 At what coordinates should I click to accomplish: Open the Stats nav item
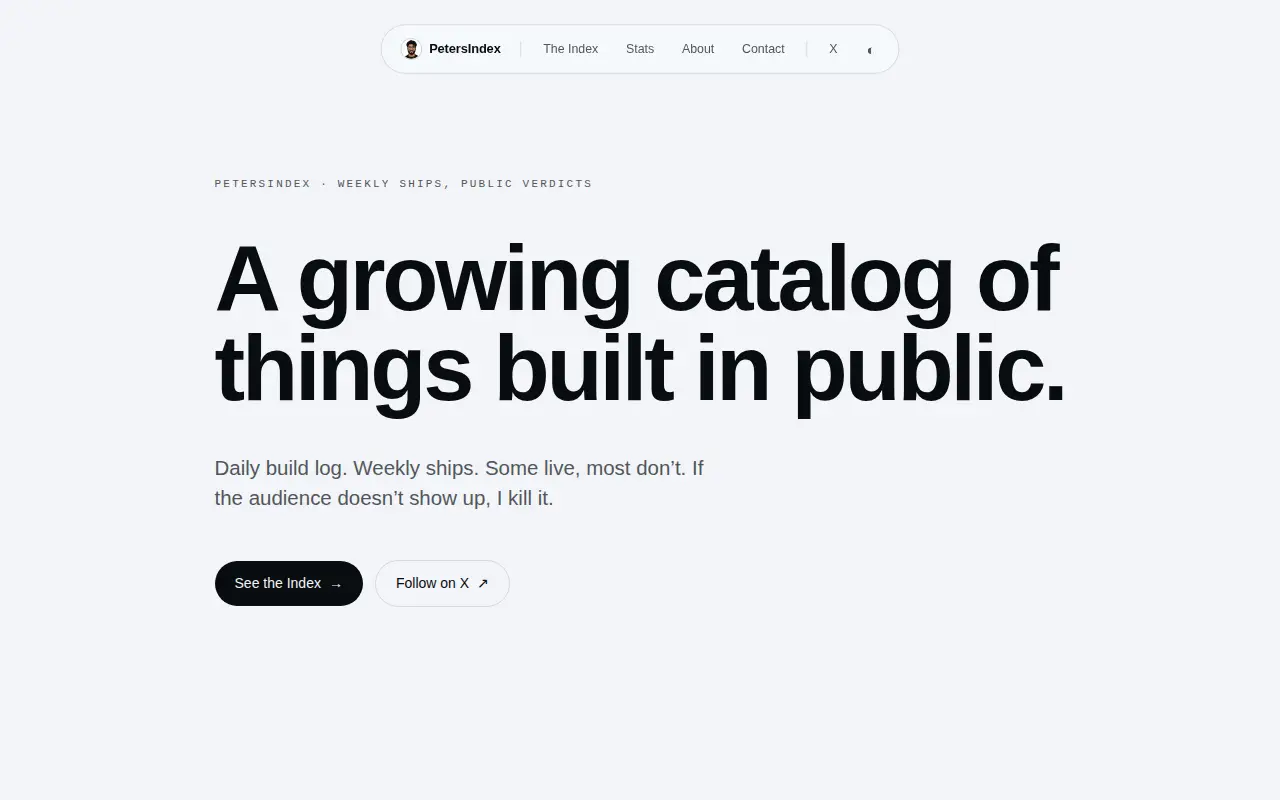[x=640, y=49]
